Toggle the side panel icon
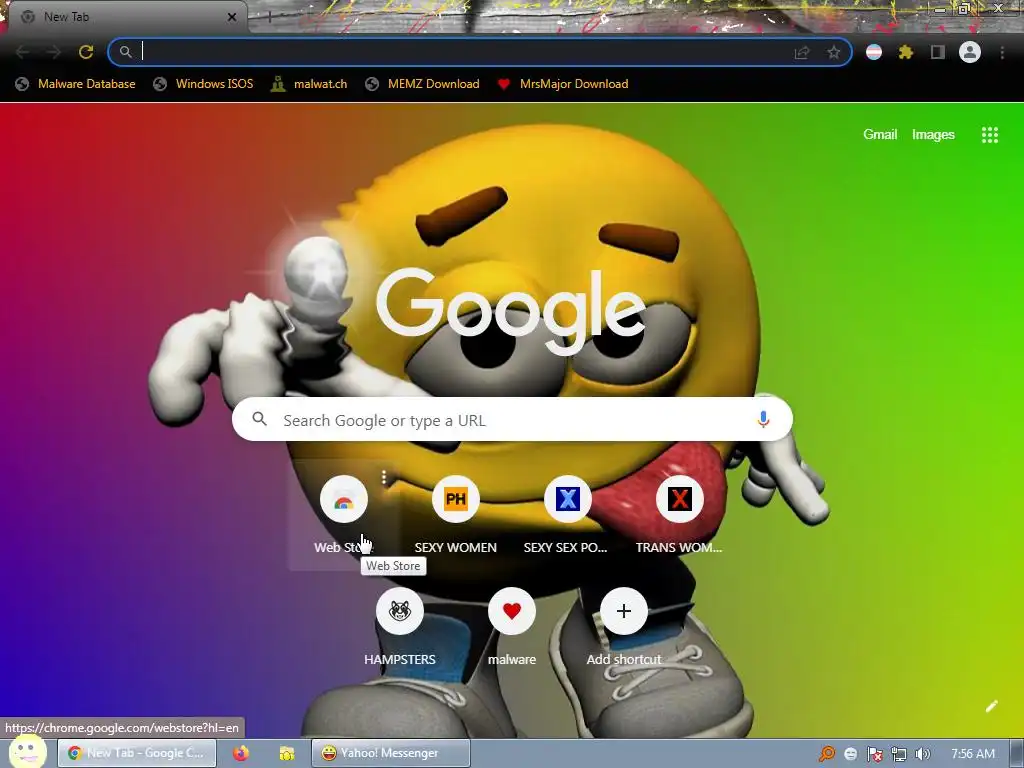The image size is (1024, 768). coord(938,52)
